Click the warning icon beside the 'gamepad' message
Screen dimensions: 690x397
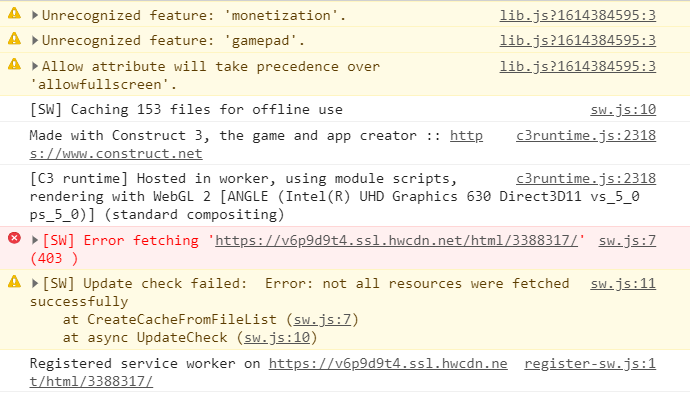point(15,39)
